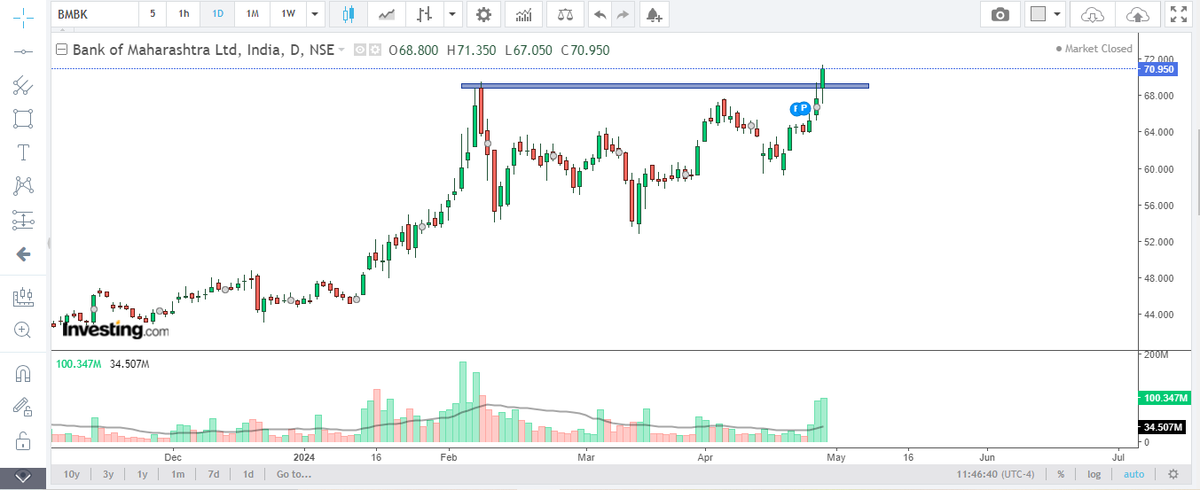Image resolution: width=1200 pixels, height=490 pixels.
Task: Toggle log scale mode
Action: (1094, 474)
